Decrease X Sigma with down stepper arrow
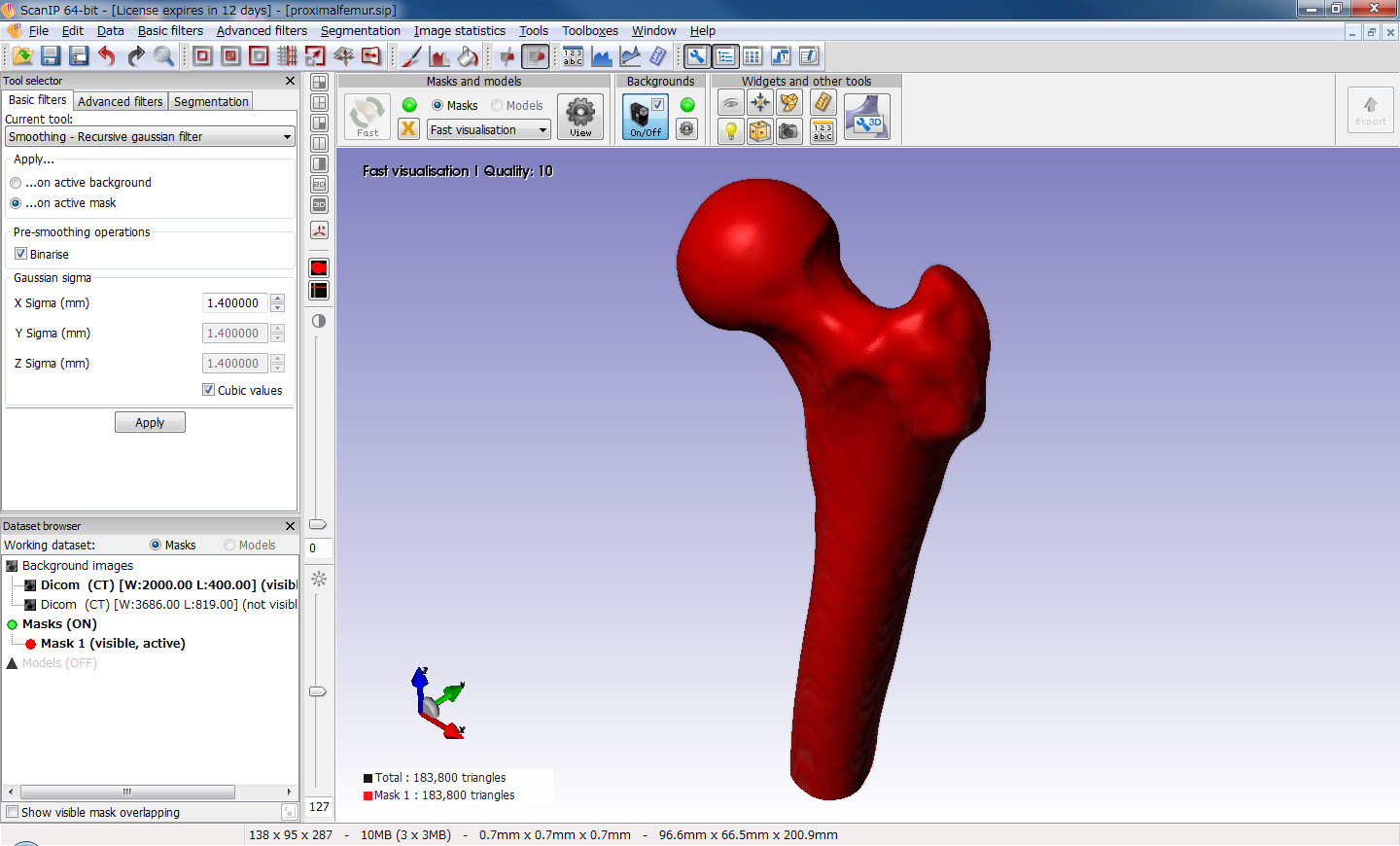The image size is (1400, 846). click(x=278, y=307)
